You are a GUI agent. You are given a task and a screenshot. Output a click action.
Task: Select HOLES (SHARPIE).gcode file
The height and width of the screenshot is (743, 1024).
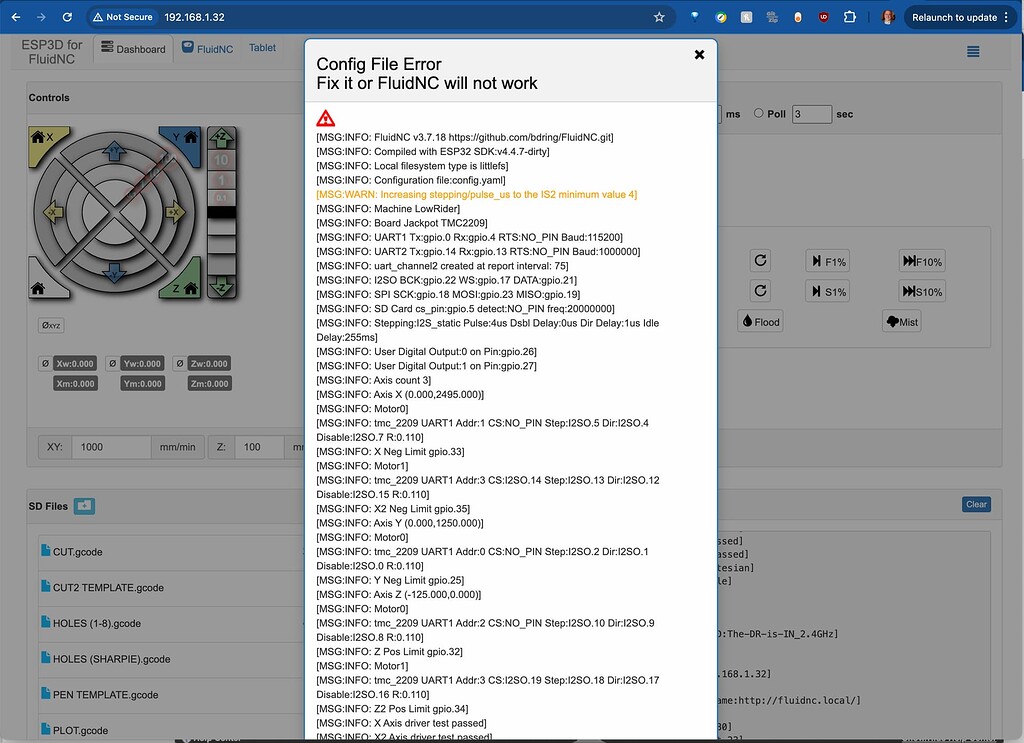(x=112, y=659)
